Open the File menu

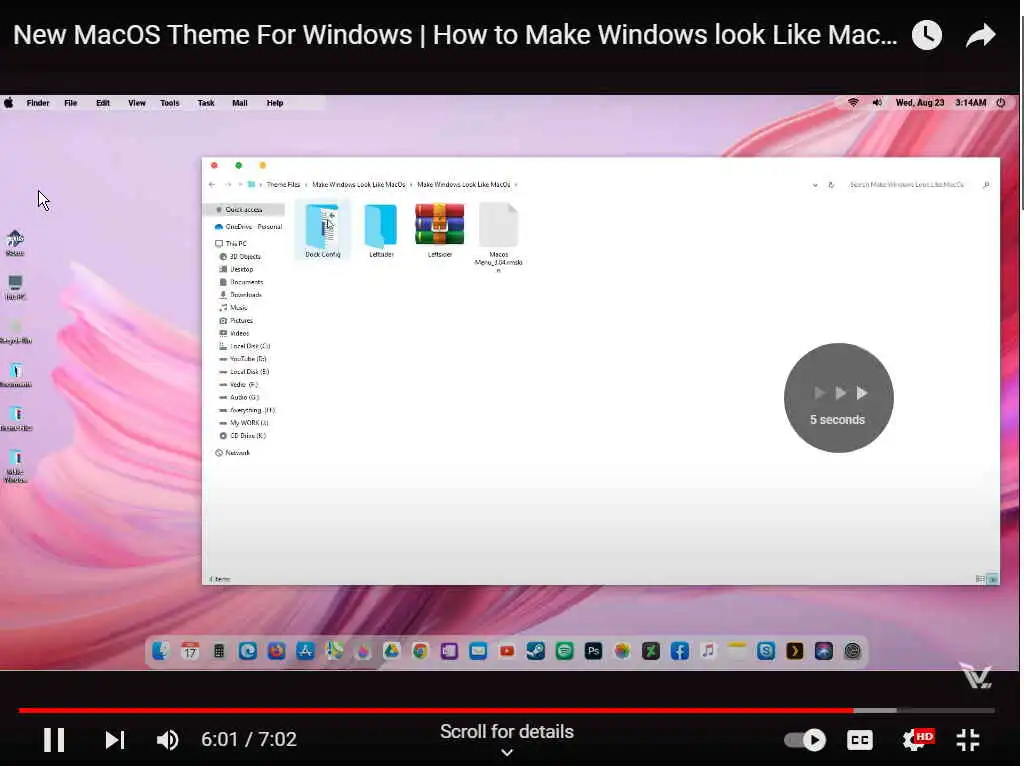pyautogui.click(x=71, y=103)
